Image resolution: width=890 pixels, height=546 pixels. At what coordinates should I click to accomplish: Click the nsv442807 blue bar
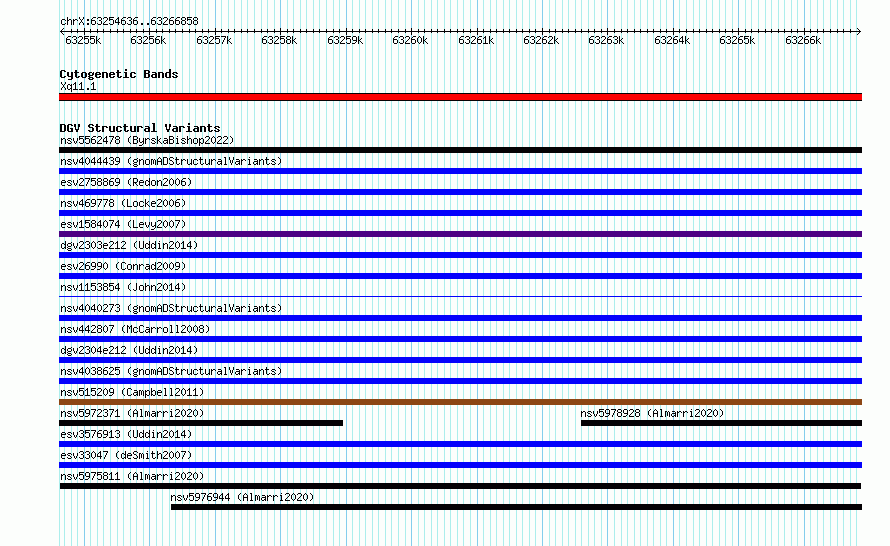click(460, 339)
